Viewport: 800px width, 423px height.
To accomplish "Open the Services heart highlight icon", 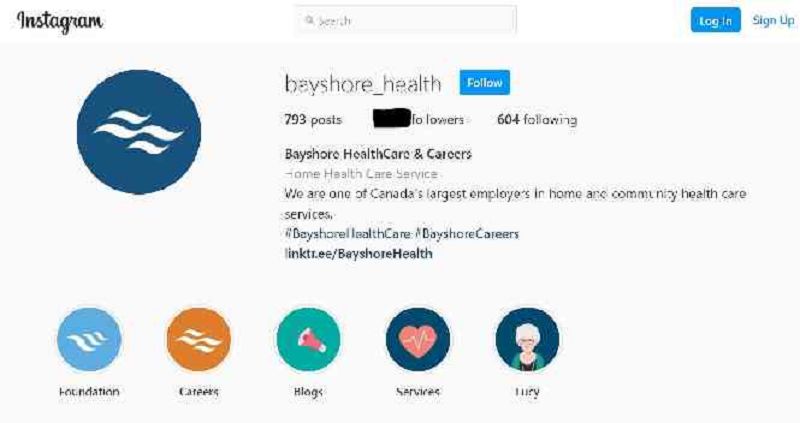I will click(x=418, y=339).
